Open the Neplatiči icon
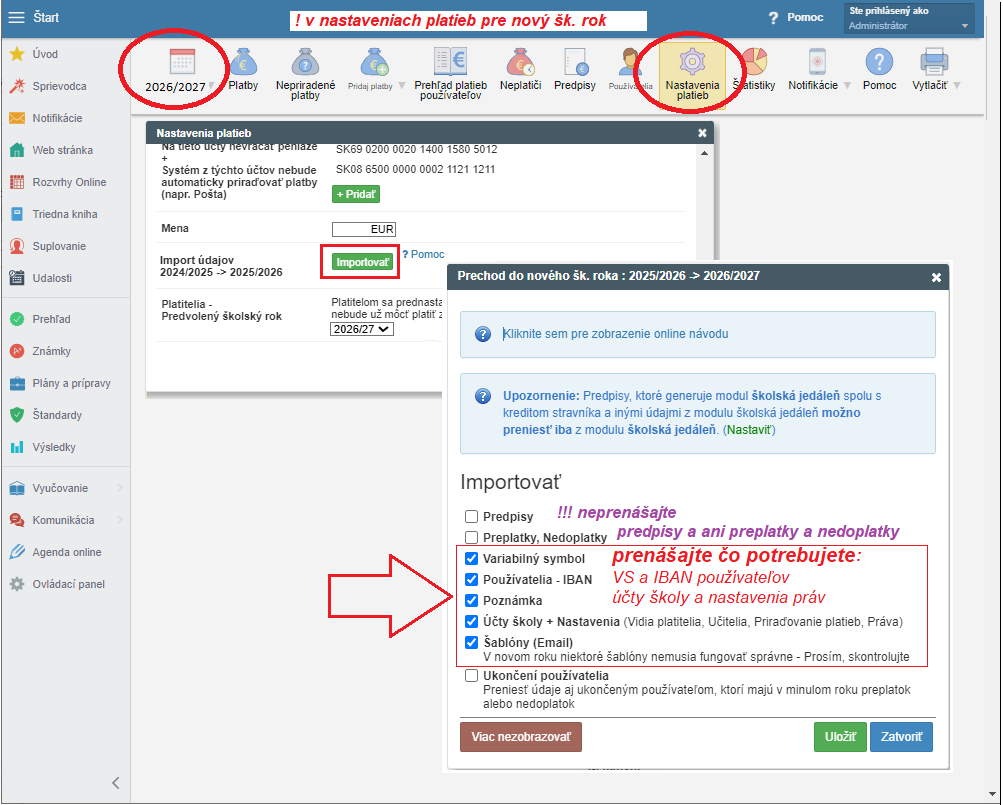The image size is (1003, 805). click(520, 62)
